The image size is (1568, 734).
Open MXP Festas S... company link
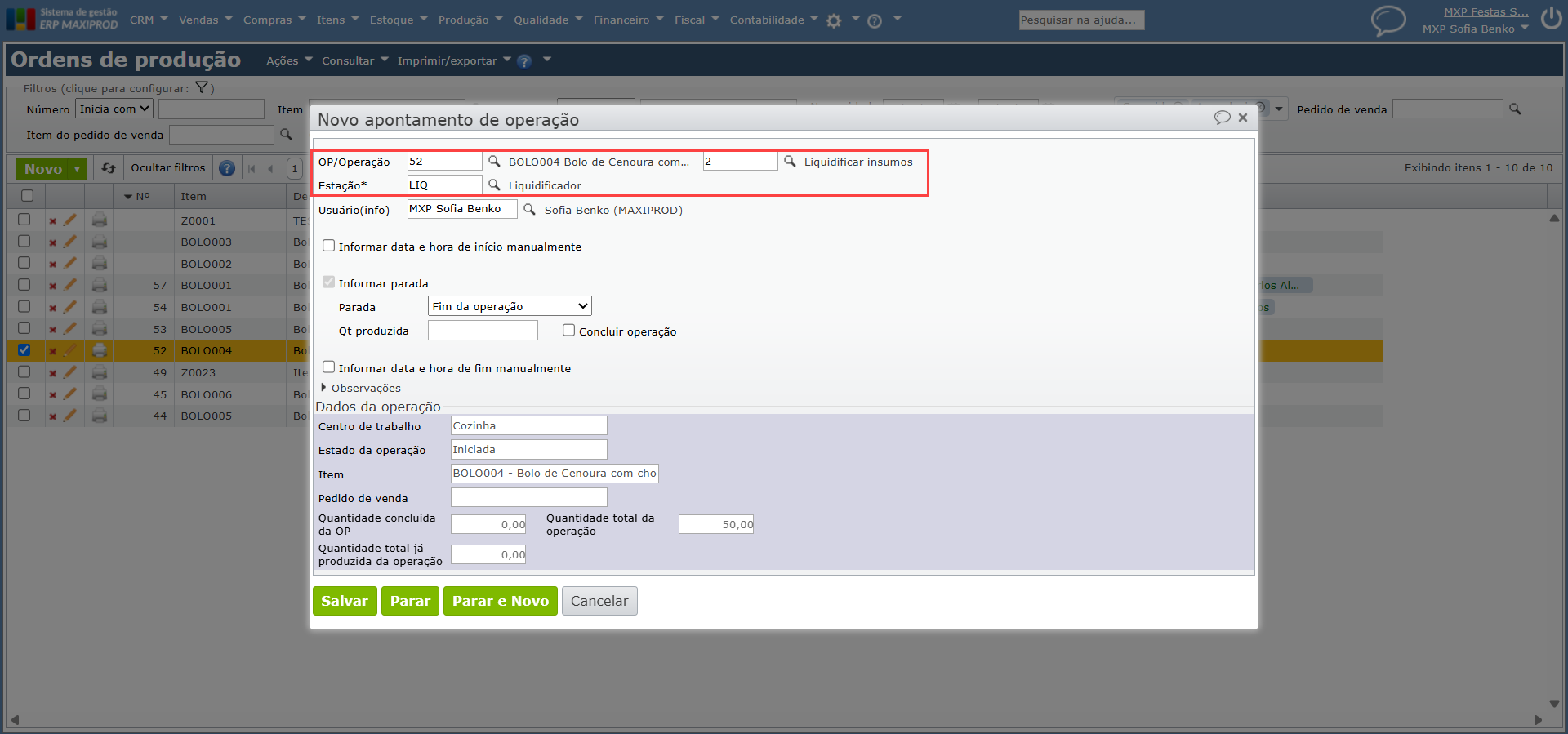point(1486,11)
